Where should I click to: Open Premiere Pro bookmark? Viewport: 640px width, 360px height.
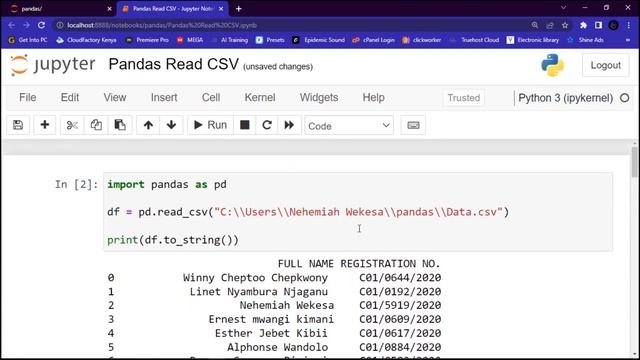pyautogui.click(x=147, y=40)
